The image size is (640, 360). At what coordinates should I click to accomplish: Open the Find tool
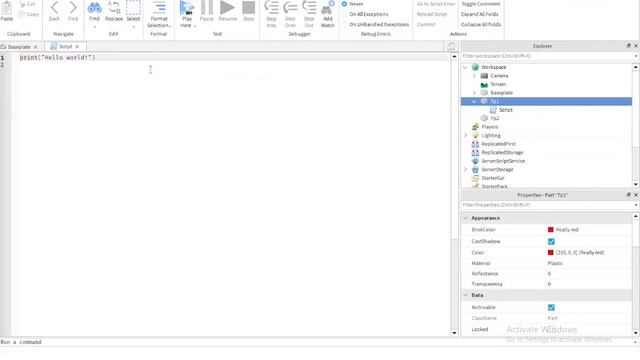tap(94, 11)
